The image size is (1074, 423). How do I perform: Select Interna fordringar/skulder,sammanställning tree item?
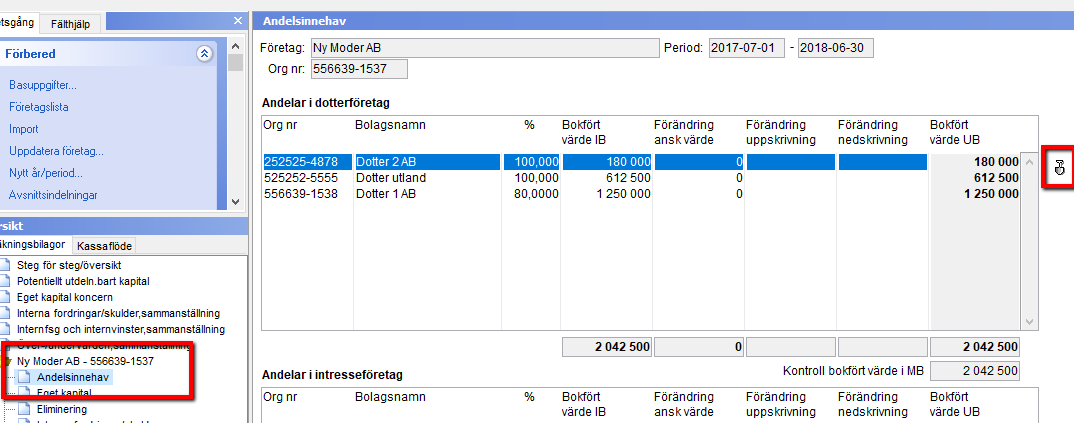(x=118, y=313)
